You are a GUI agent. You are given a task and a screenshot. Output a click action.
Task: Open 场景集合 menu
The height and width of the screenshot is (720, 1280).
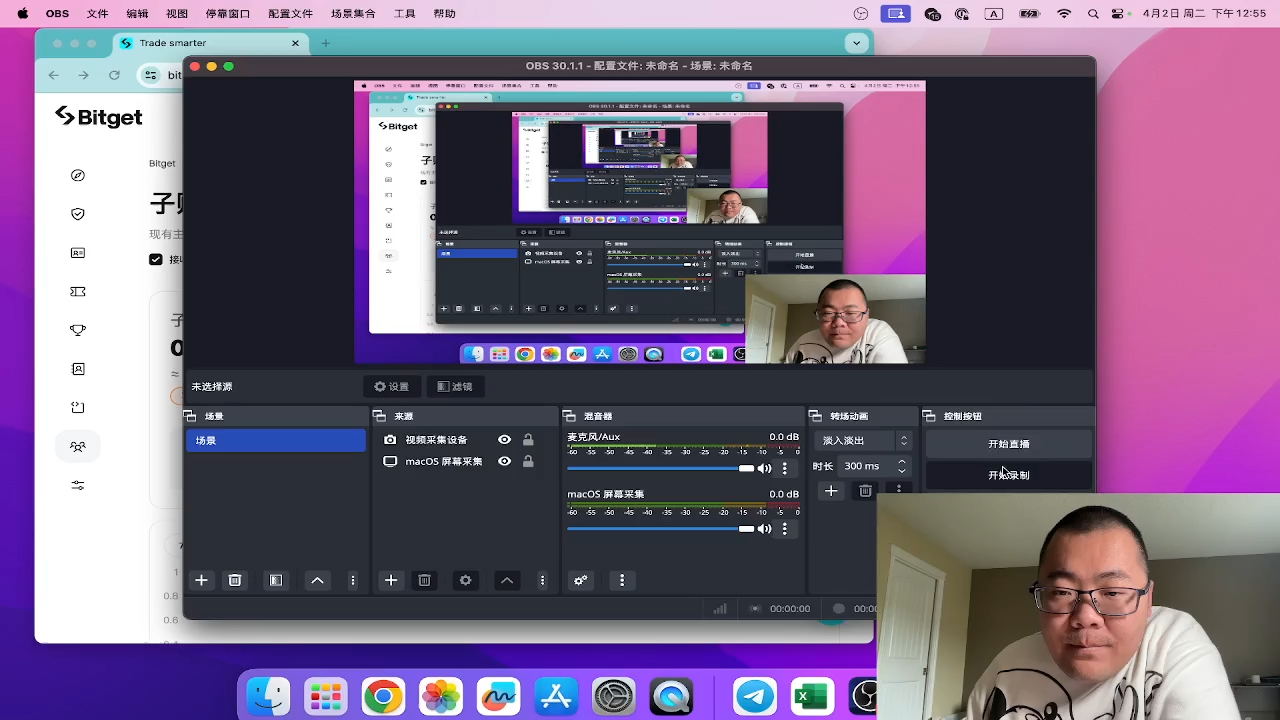pyautogui.click(x=353, y=14)
